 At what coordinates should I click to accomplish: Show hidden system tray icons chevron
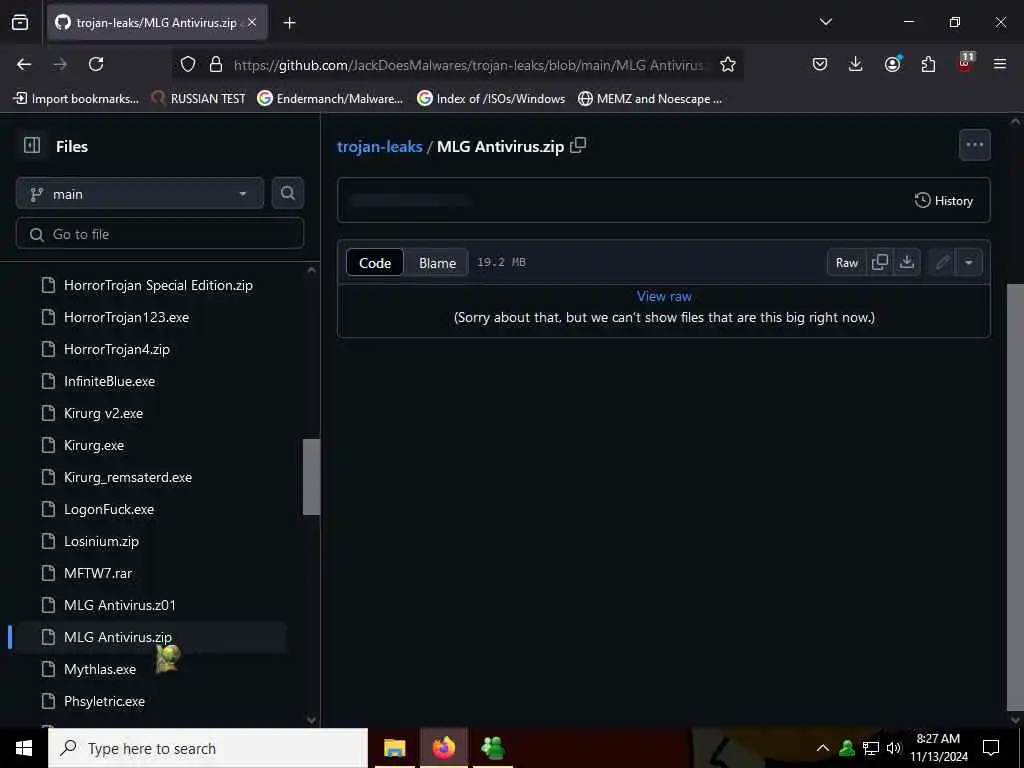pos(823,748)
